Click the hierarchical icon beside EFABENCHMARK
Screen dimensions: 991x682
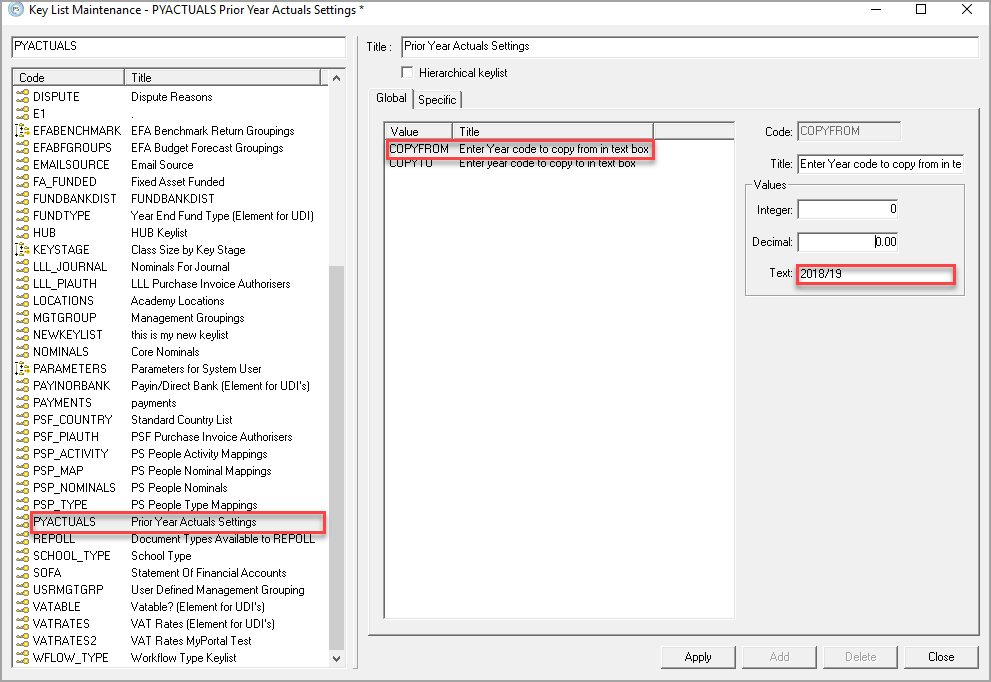[23, 131]
